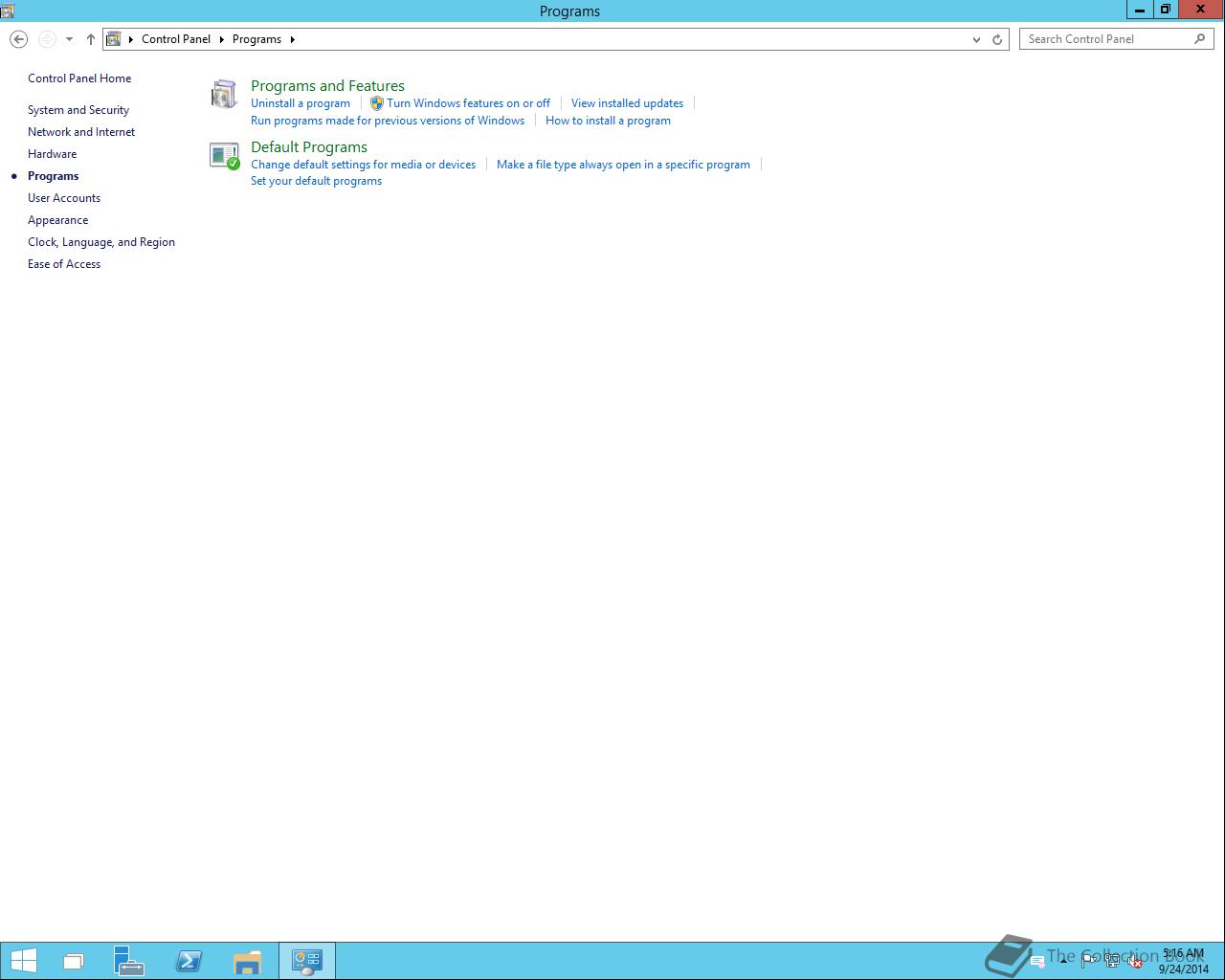
Task: Focus the Search Control Panel box
Action: 1117,39
